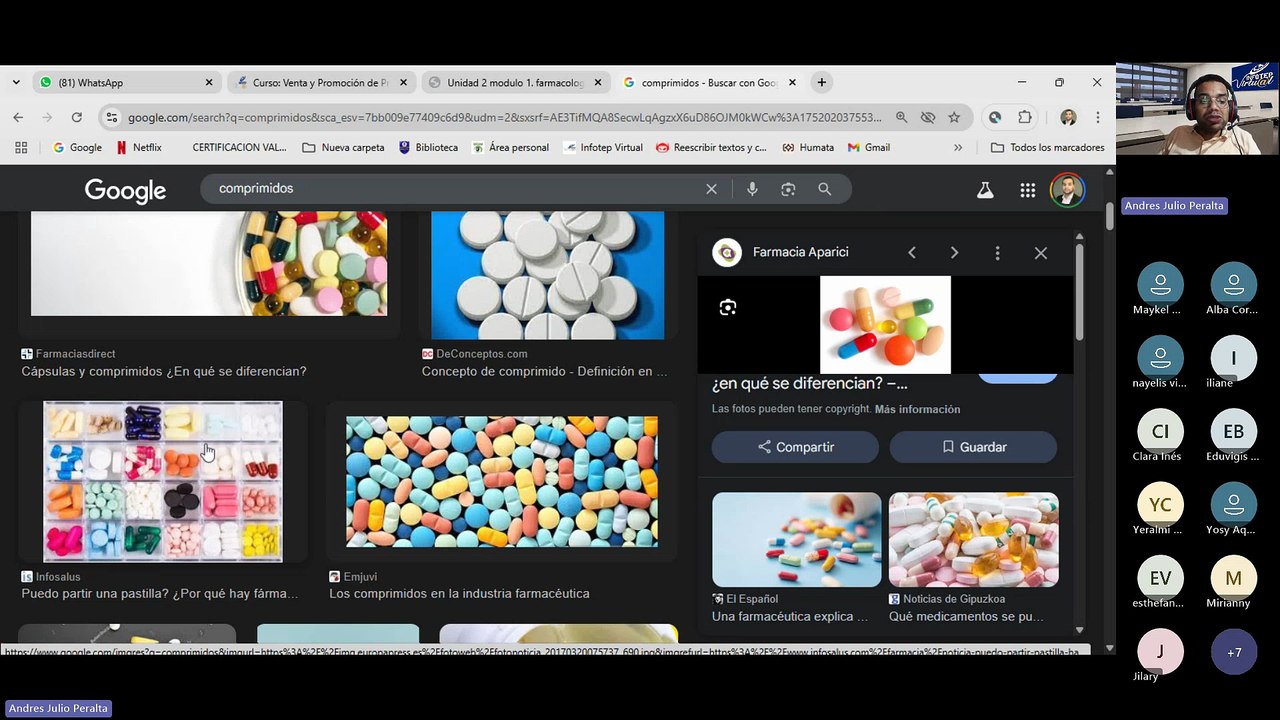Open preview panel more options menu

[997, 253]
